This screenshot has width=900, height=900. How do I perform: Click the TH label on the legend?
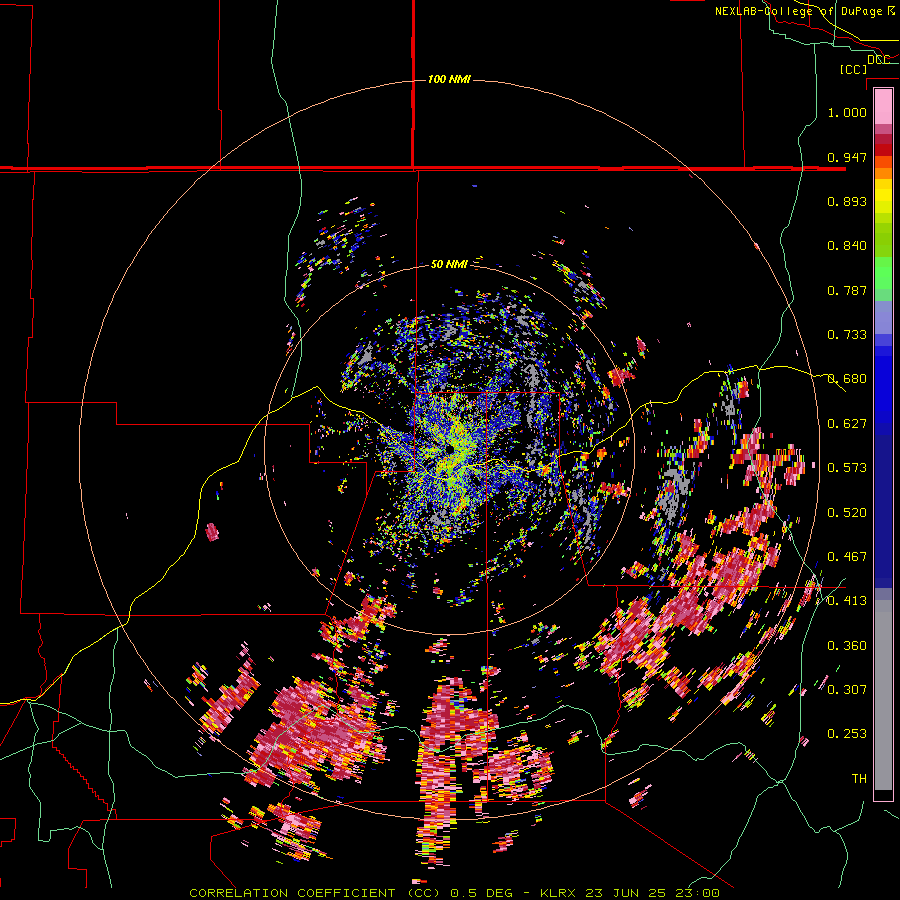(x=859, y=779)
